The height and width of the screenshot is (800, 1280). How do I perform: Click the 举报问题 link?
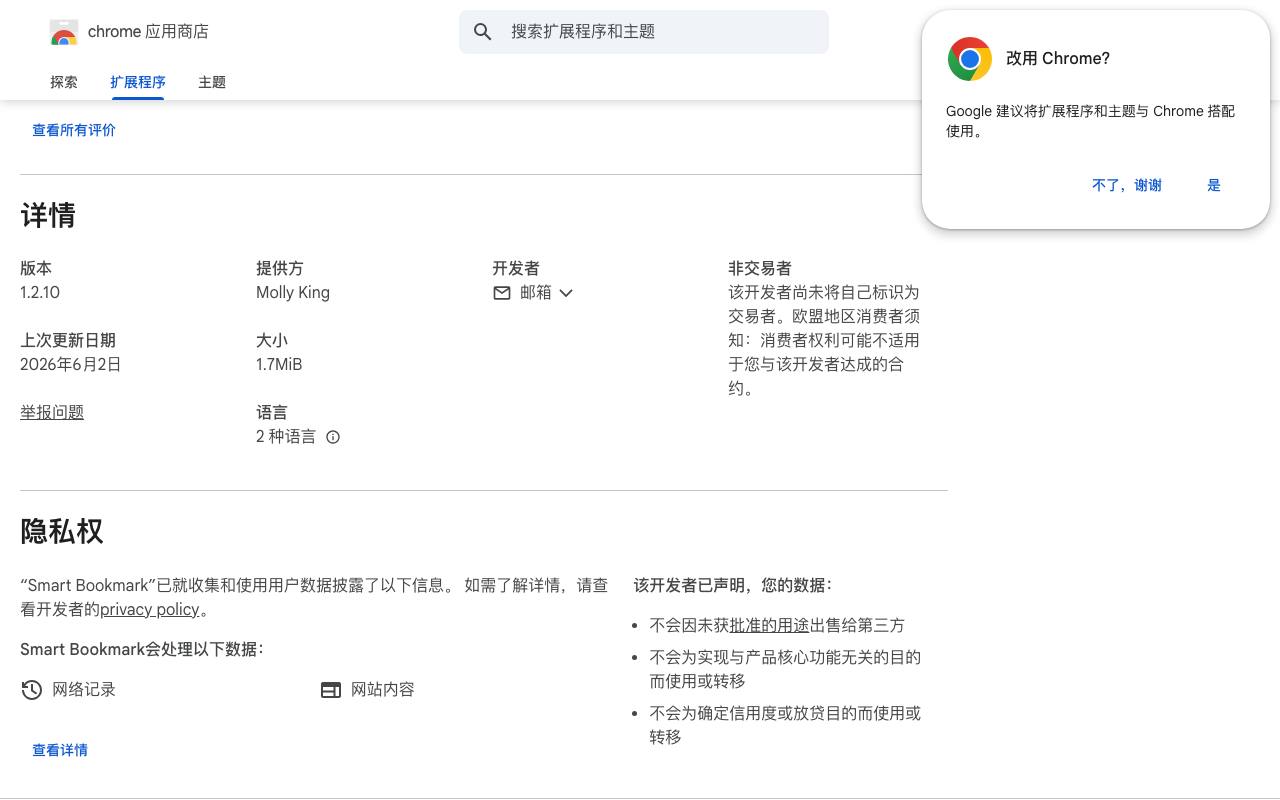coord(52,413)
